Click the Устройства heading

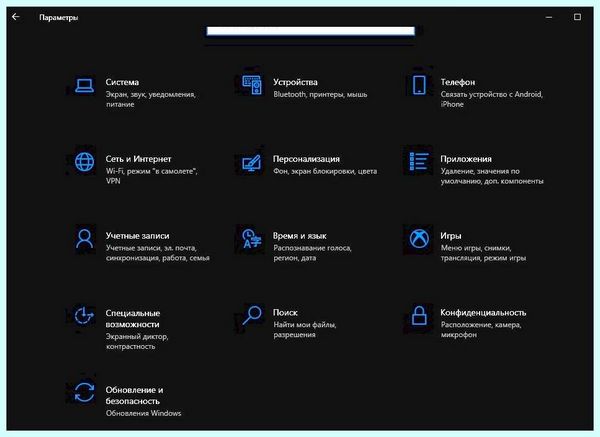point(295,82)
